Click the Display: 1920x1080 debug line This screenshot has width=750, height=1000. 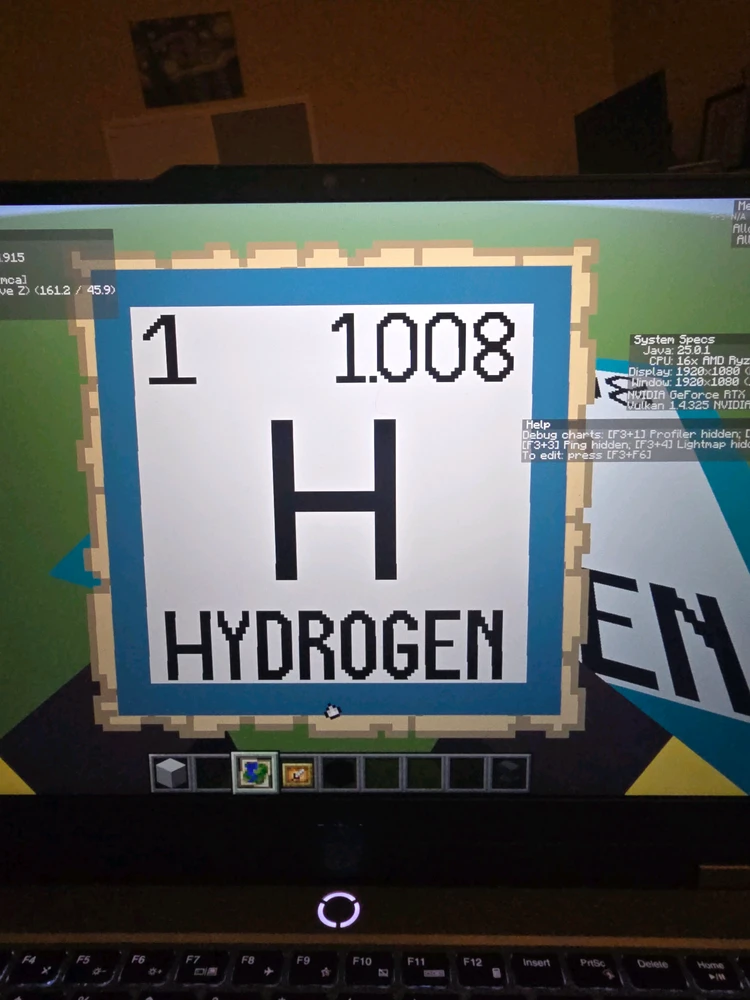(x=689, y=371)
